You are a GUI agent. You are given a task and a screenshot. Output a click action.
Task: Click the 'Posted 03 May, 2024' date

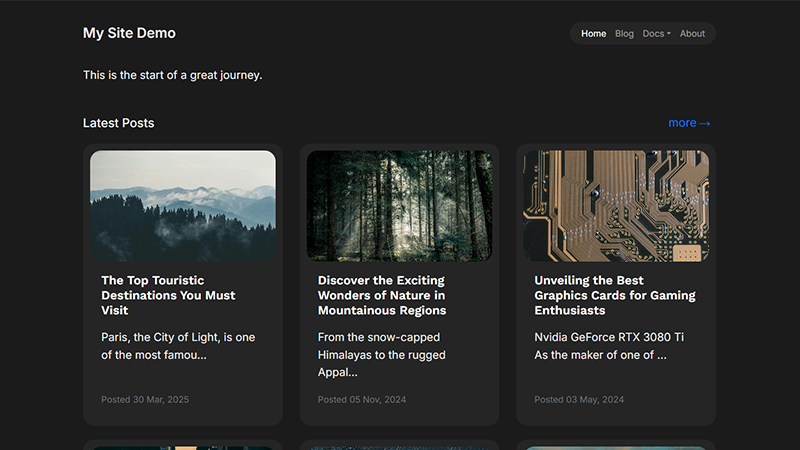tap(579, 399)
